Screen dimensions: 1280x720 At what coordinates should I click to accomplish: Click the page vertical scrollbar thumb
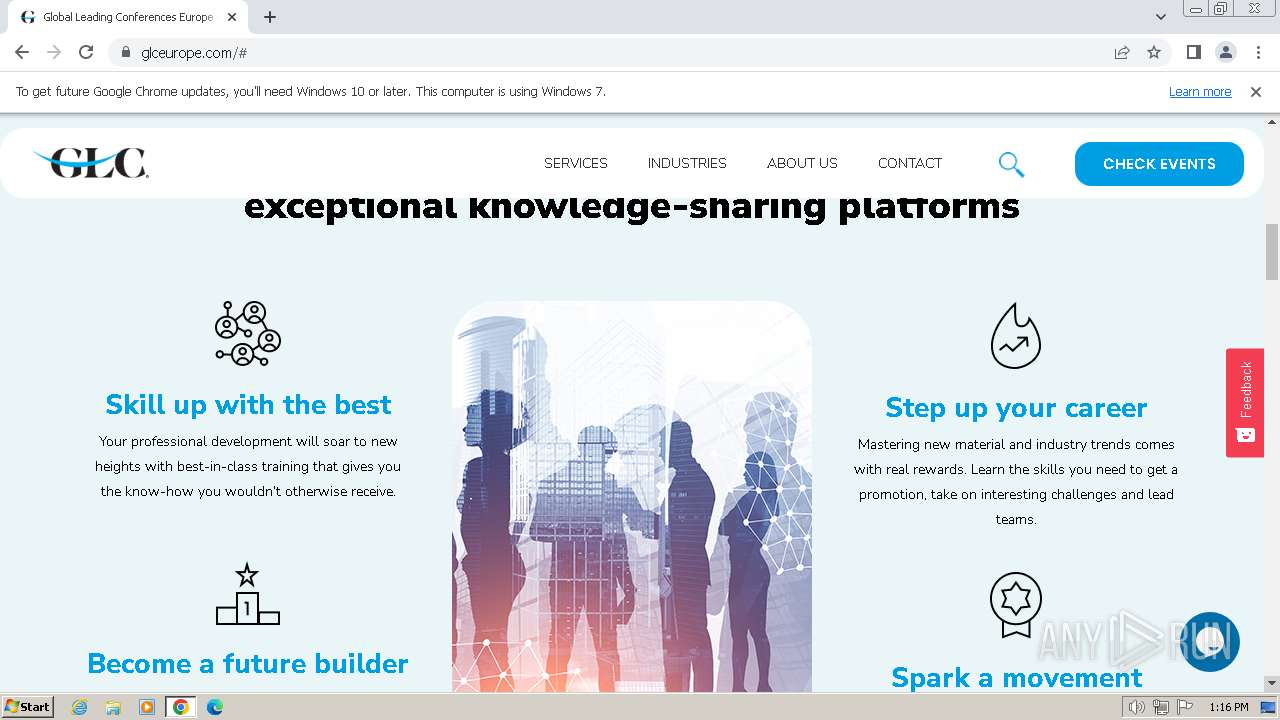[1272, 252]
